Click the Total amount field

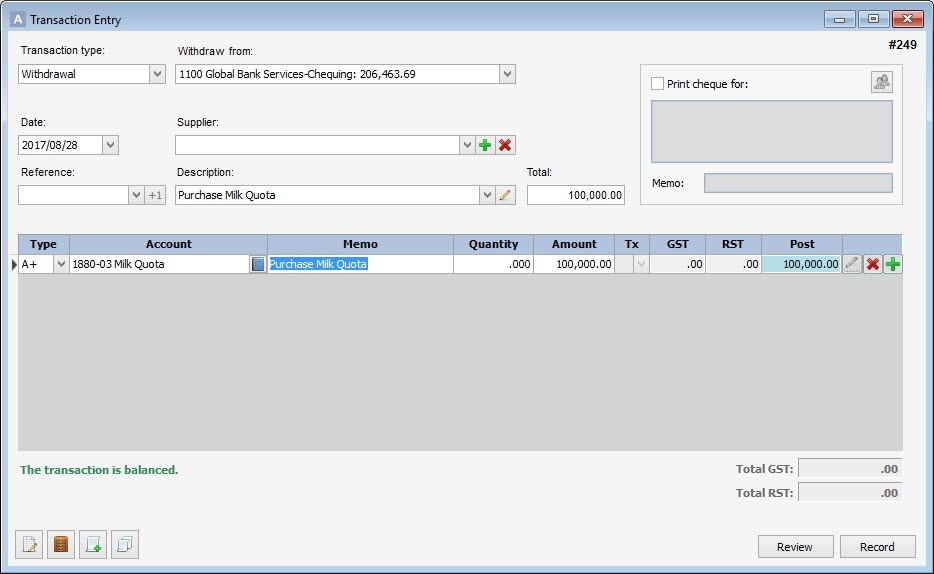[576, 195]
